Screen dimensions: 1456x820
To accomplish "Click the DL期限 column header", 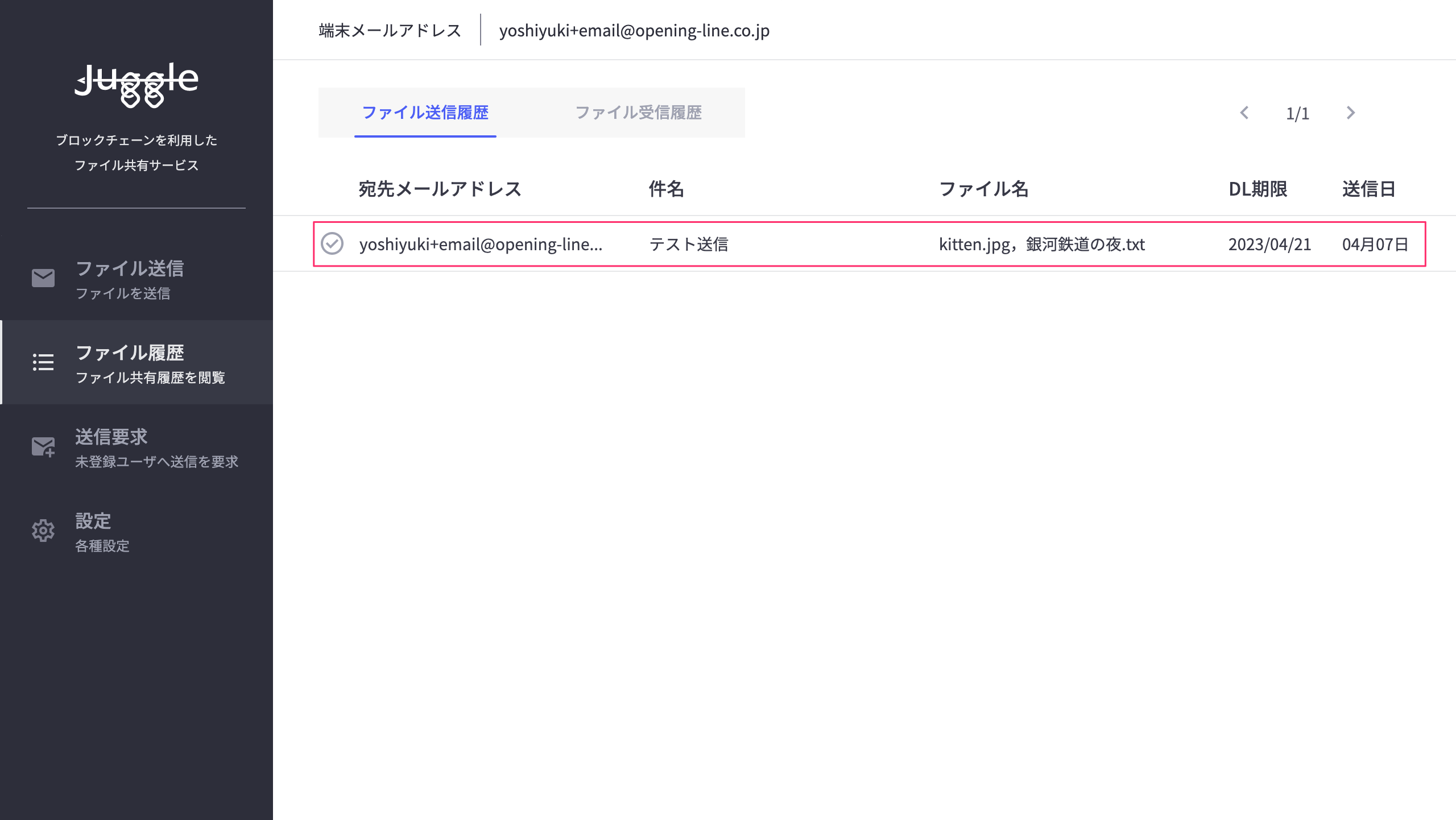I will (1258, 189).
